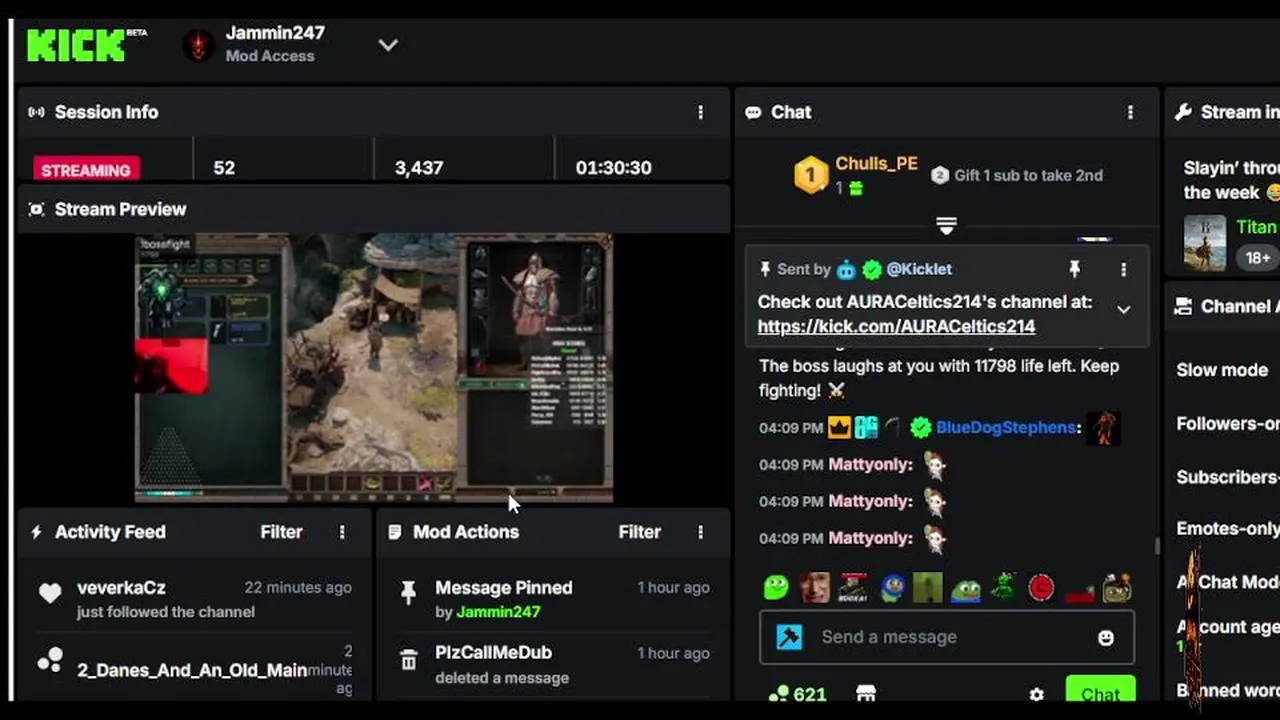
Task: Click the 01:30:30 stream duration
Action: pyautogui.click(x=613, y=168)
